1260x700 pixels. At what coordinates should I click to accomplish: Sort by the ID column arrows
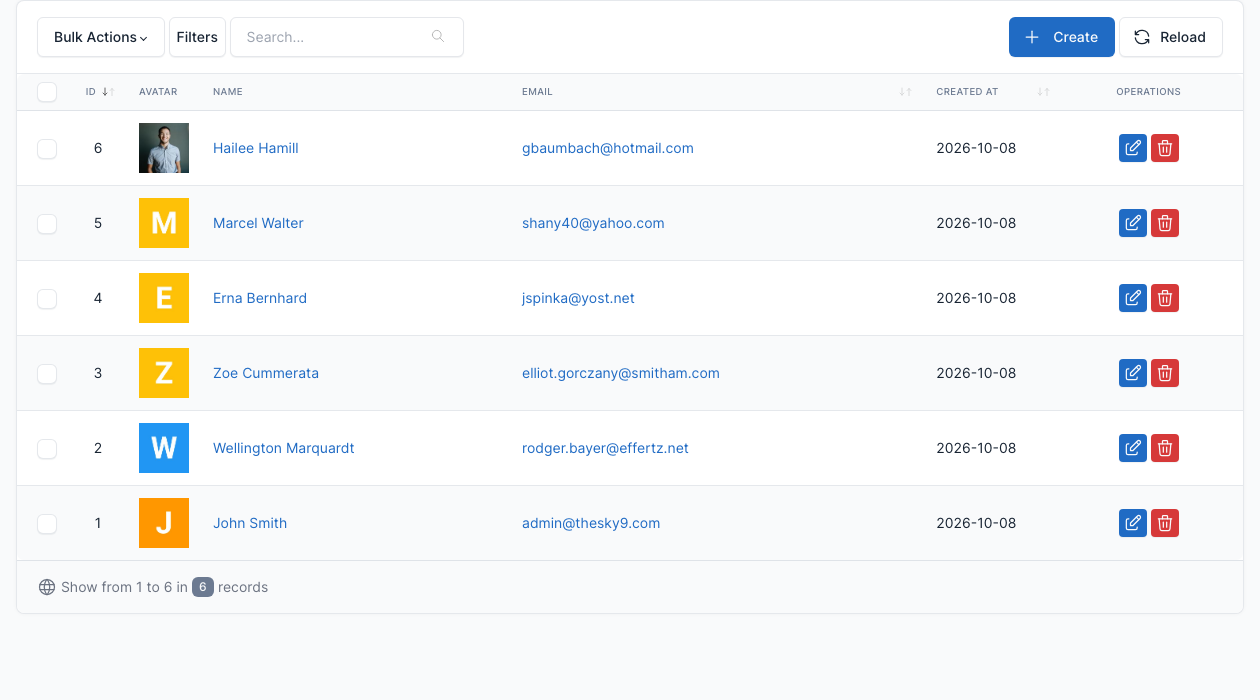click(108, 92)
